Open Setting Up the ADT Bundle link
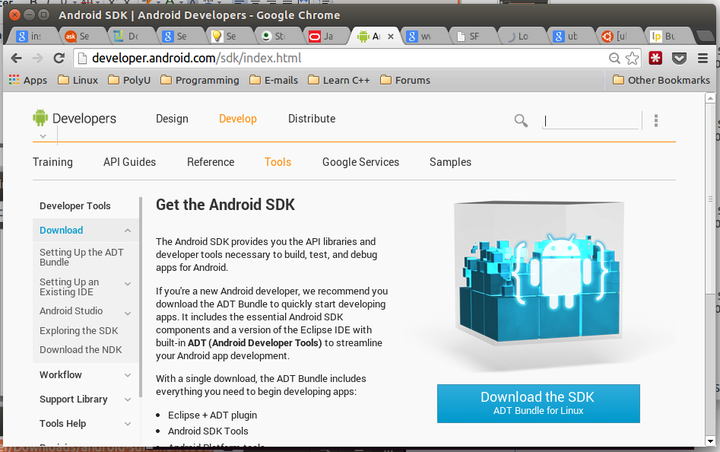Screen dimensions: 720x452 tap(81, 257)
